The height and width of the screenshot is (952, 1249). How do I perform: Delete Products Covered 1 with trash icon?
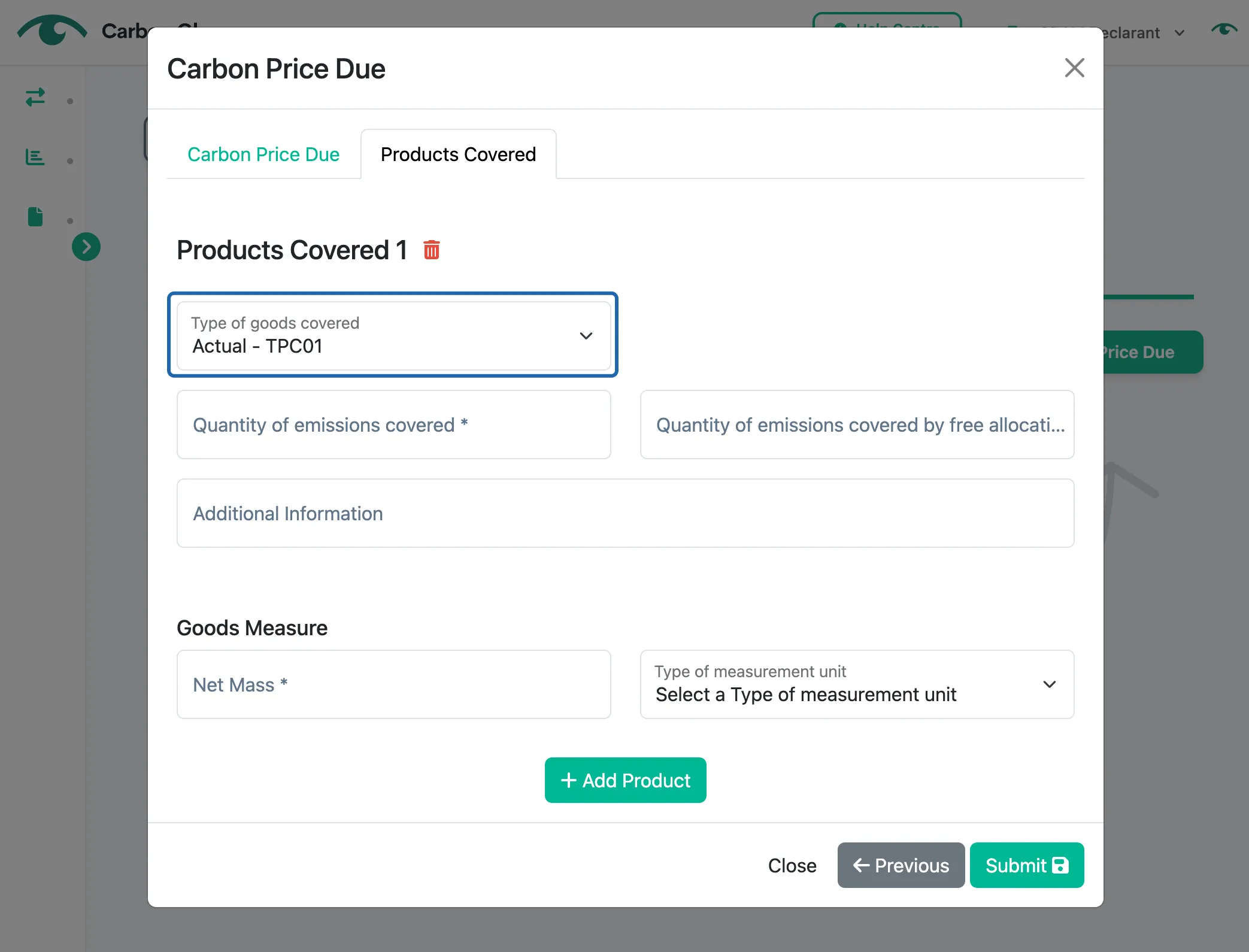pyautogui.click(x=432, y=250)
